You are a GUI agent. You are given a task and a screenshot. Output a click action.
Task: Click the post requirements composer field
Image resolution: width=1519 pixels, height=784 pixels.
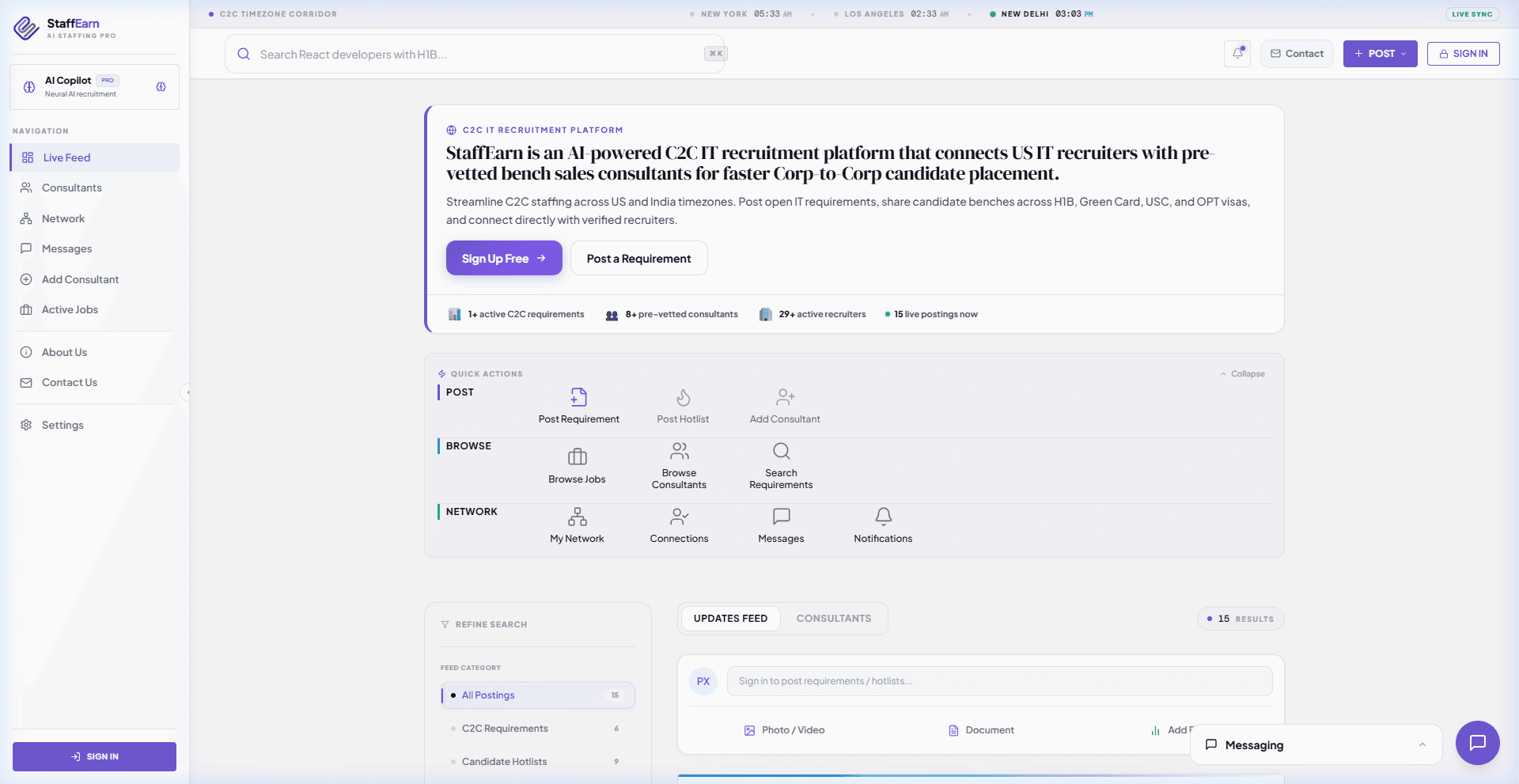(999, 681)
